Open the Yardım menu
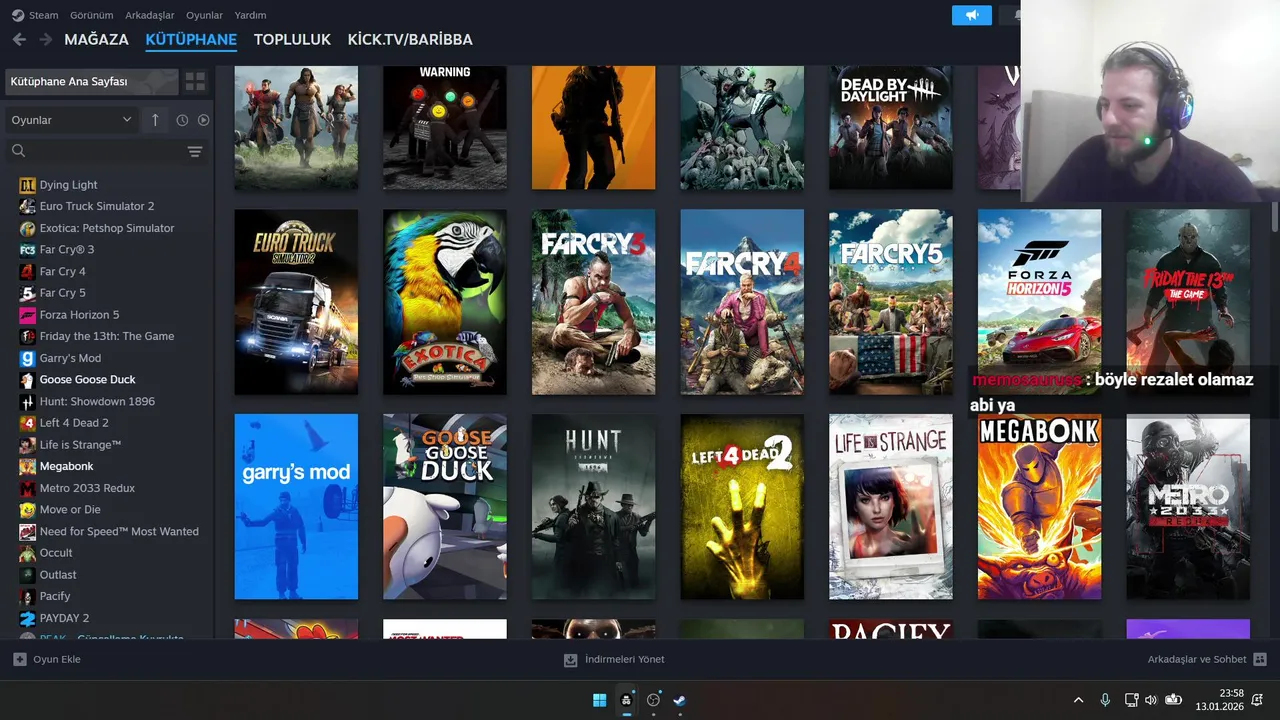This screenshot has height=720, width=1280. [x=250, y=15]
